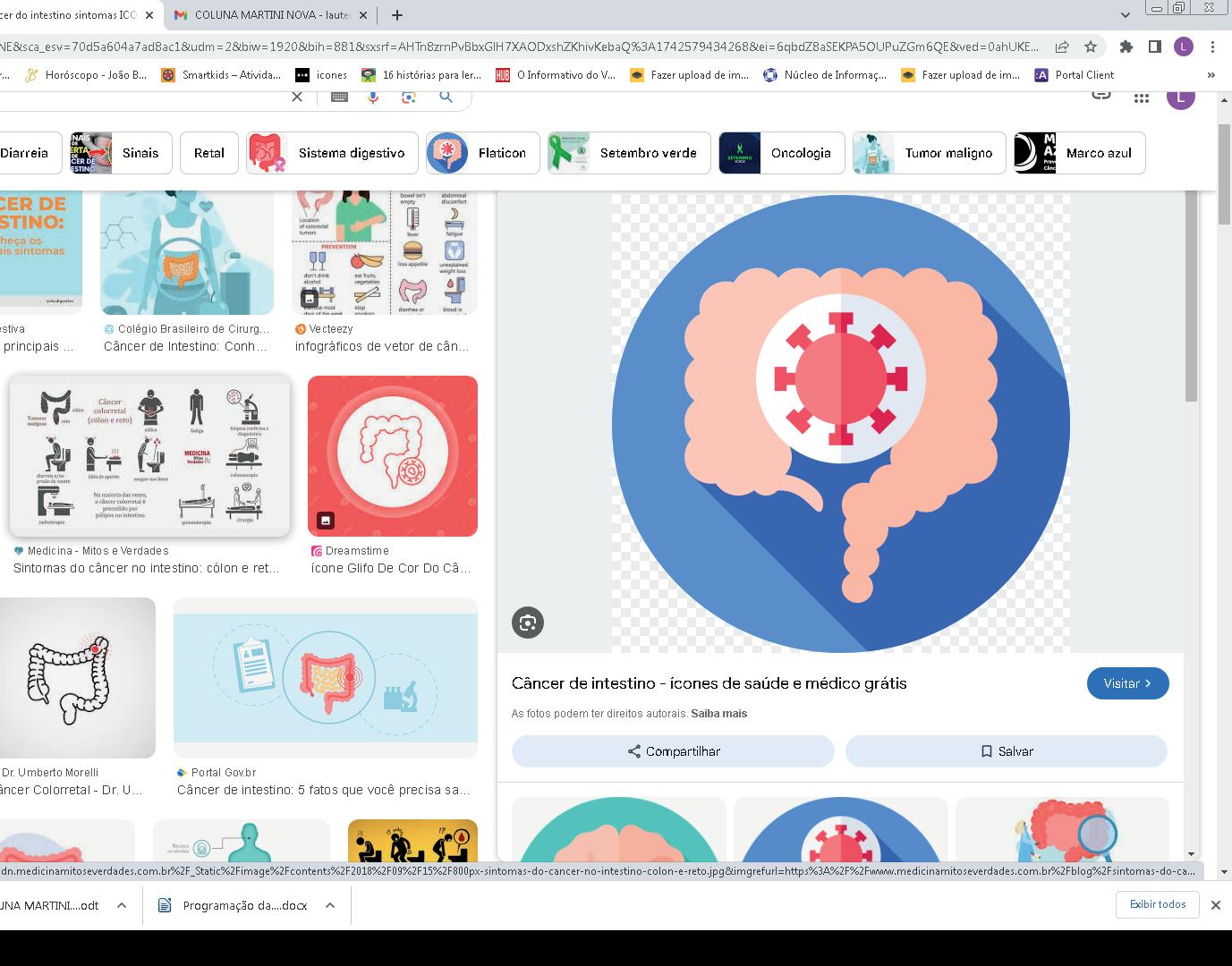Image resolution: width=1232 pixels, height=966 pixels.
Task: Open the Vecteezy infographic image result
Action: pos(385,252)
